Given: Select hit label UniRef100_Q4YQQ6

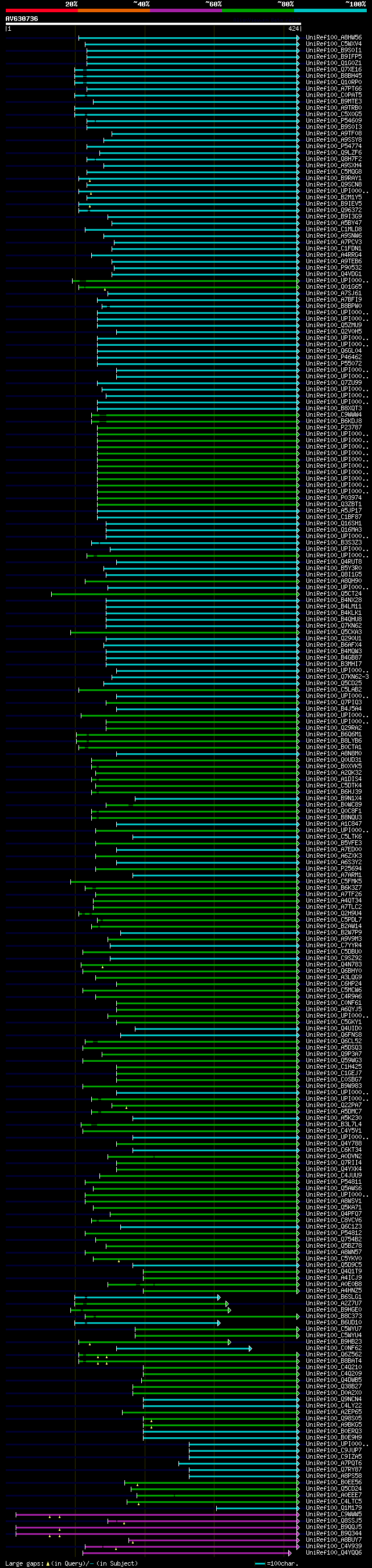Looking at the screenshot, I should [334, 1553].
